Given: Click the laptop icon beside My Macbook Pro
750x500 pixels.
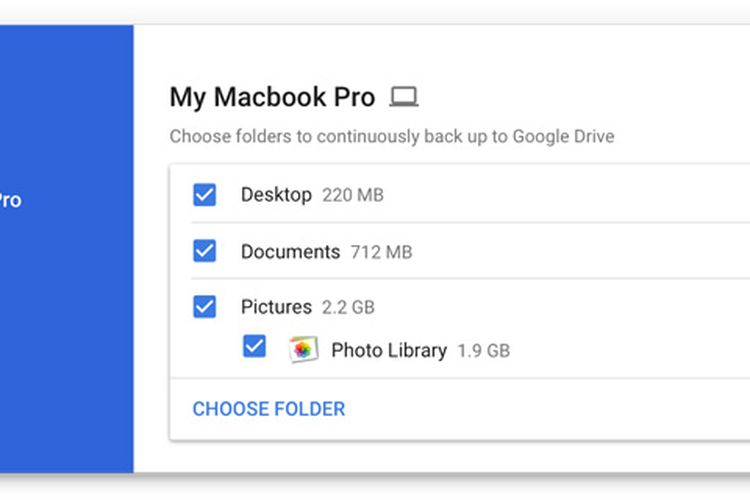Looking at the screenshot, I should coord(404,97).
